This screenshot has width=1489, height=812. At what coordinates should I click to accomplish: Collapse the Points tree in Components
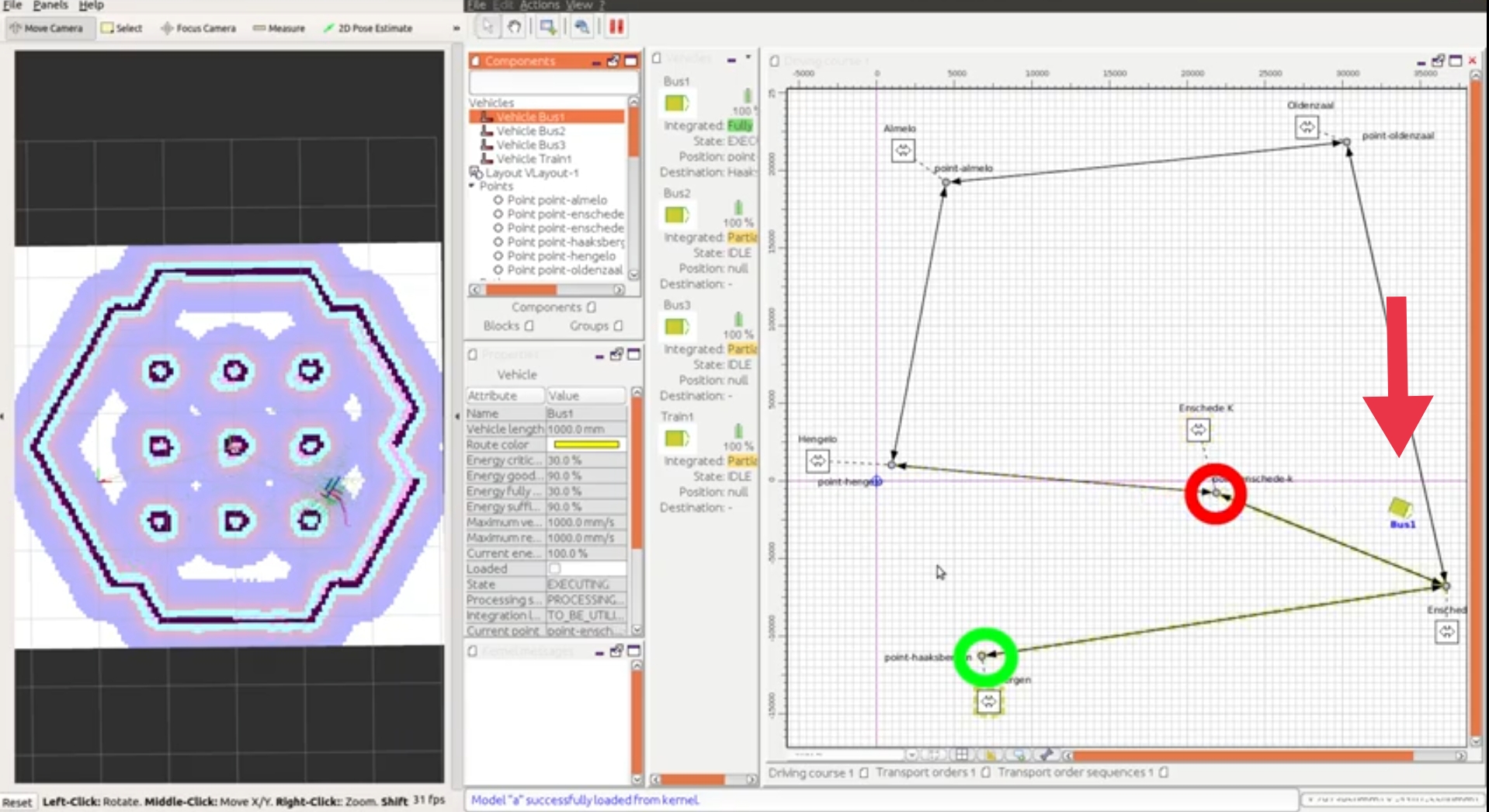point(471,186)
